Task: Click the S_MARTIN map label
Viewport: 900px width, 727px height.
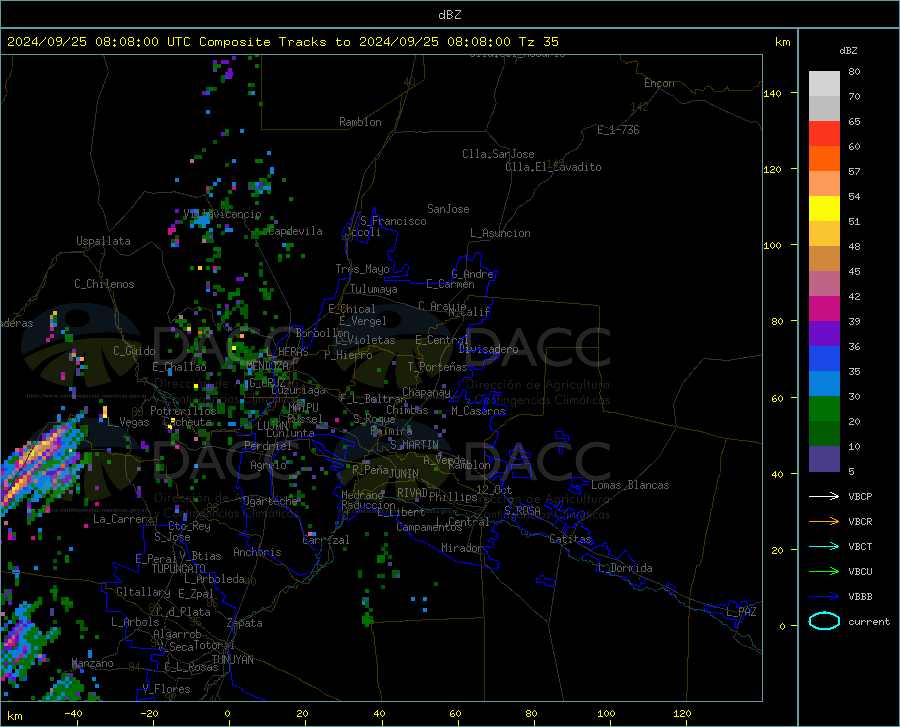Action: 414,445
